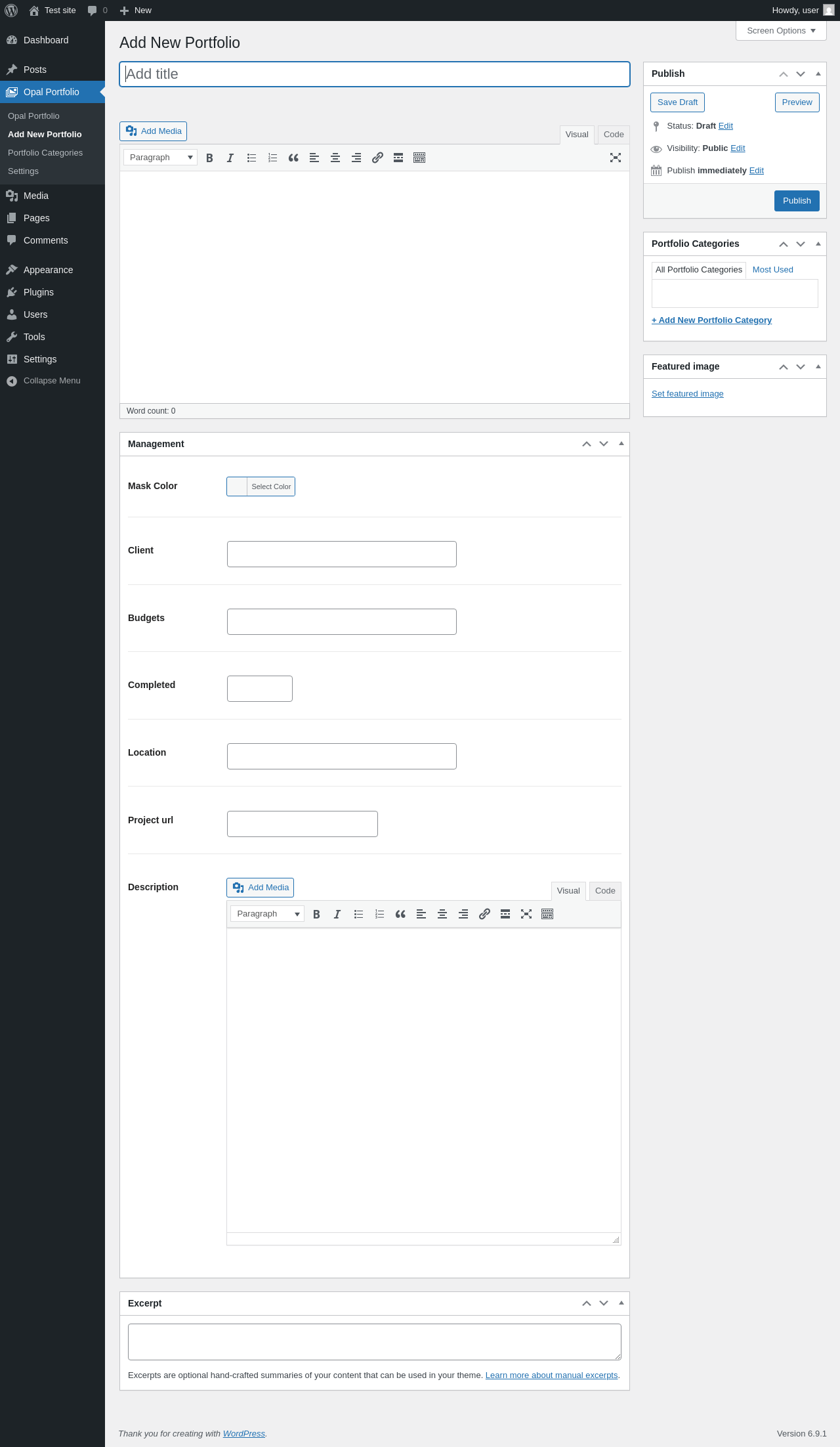Toggle toolbar icon in Description editor
Image resolution: width=840 pixels, height=1447 pixels.
[x=547, y=915]
